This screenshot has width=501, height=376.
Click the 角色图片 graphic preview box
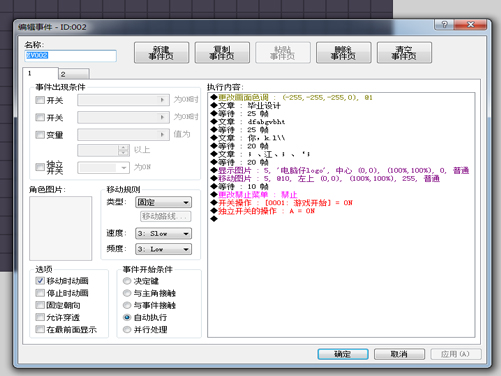pos(61,228)
